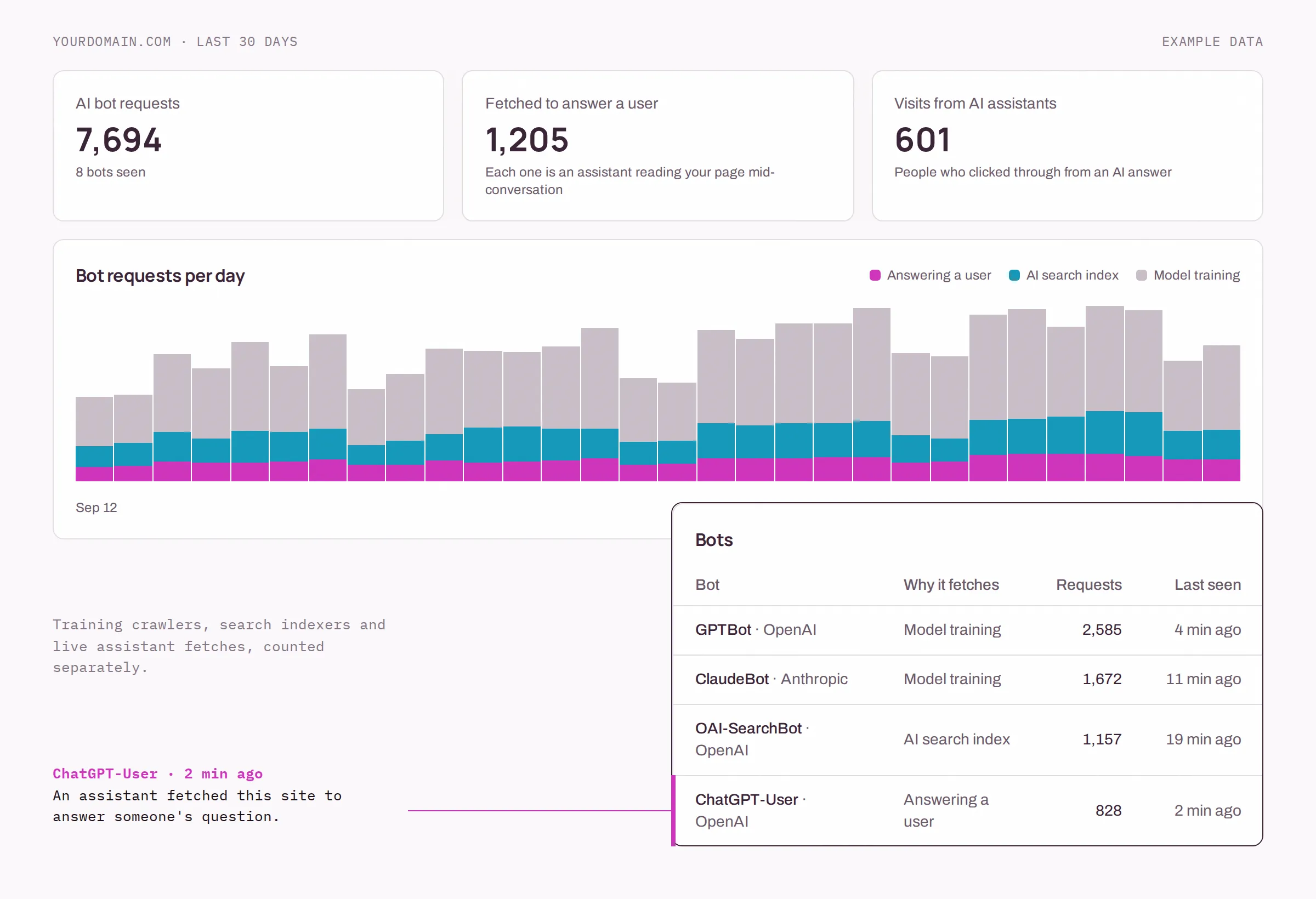The height and width of the screenshot is (899, 1316).
Task: Click the 2,585 requests cell
Action: tap(1102, 629)
